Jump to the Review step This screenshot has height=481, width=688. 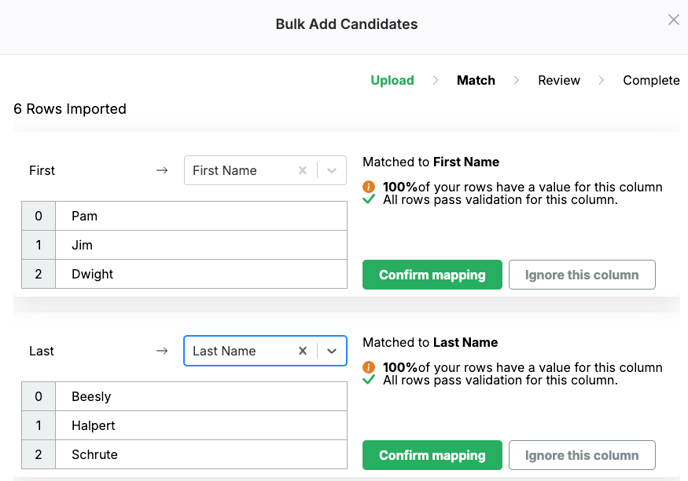[559, 80]
